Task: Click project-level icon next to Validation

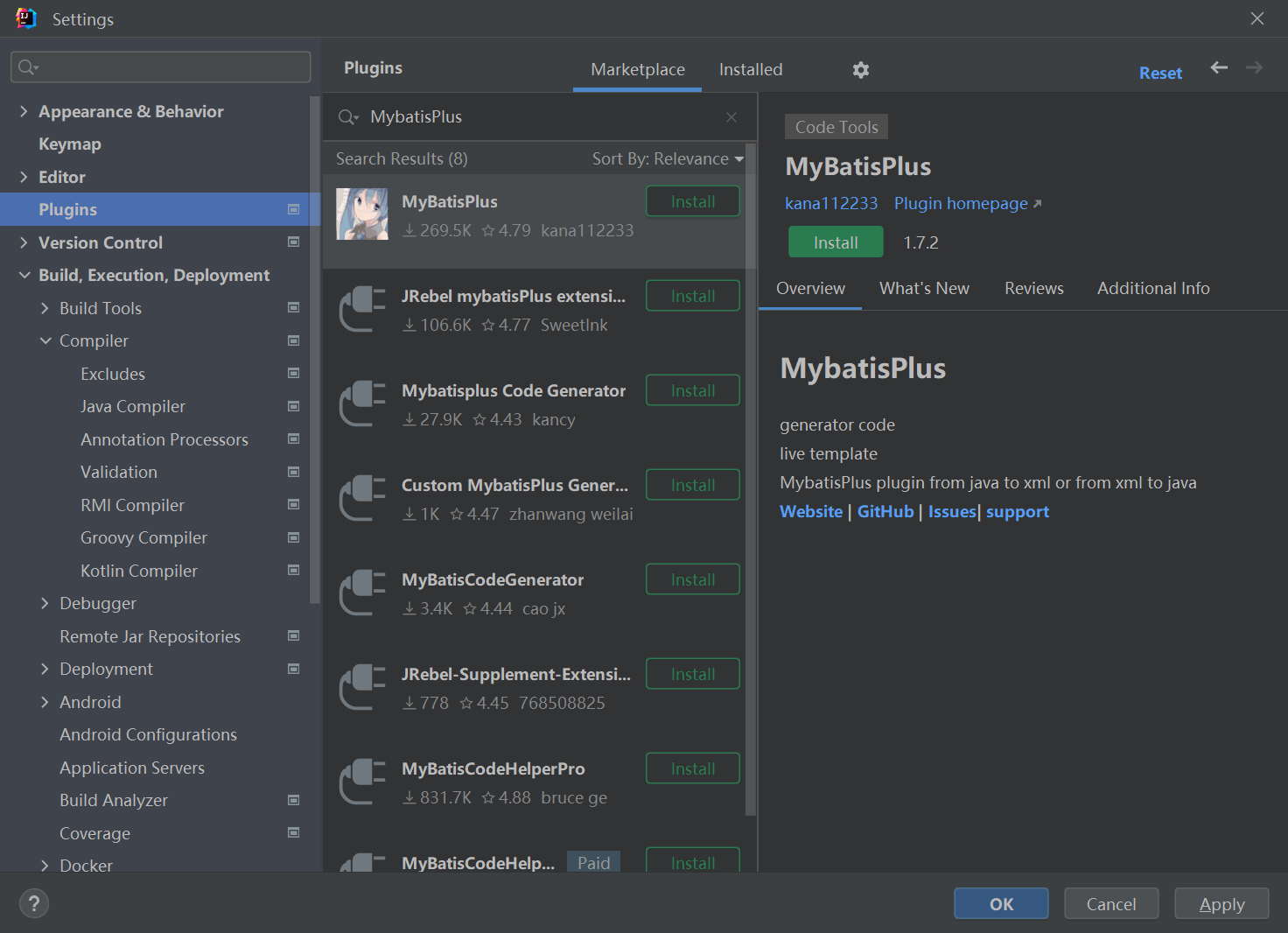Action: point(294,472)
